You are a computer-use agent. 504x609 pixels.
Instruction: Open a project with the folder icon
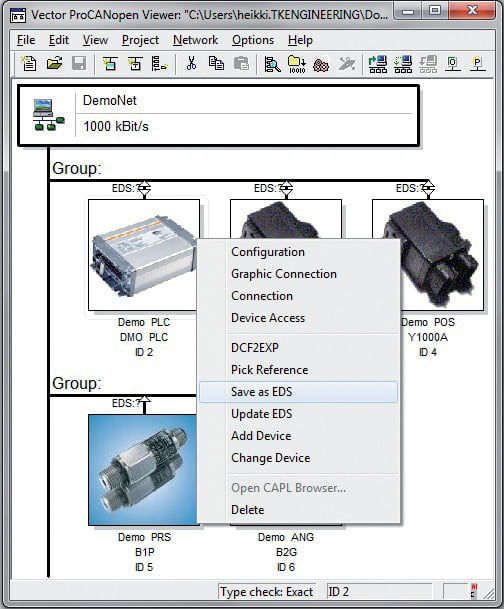(54, 64)
